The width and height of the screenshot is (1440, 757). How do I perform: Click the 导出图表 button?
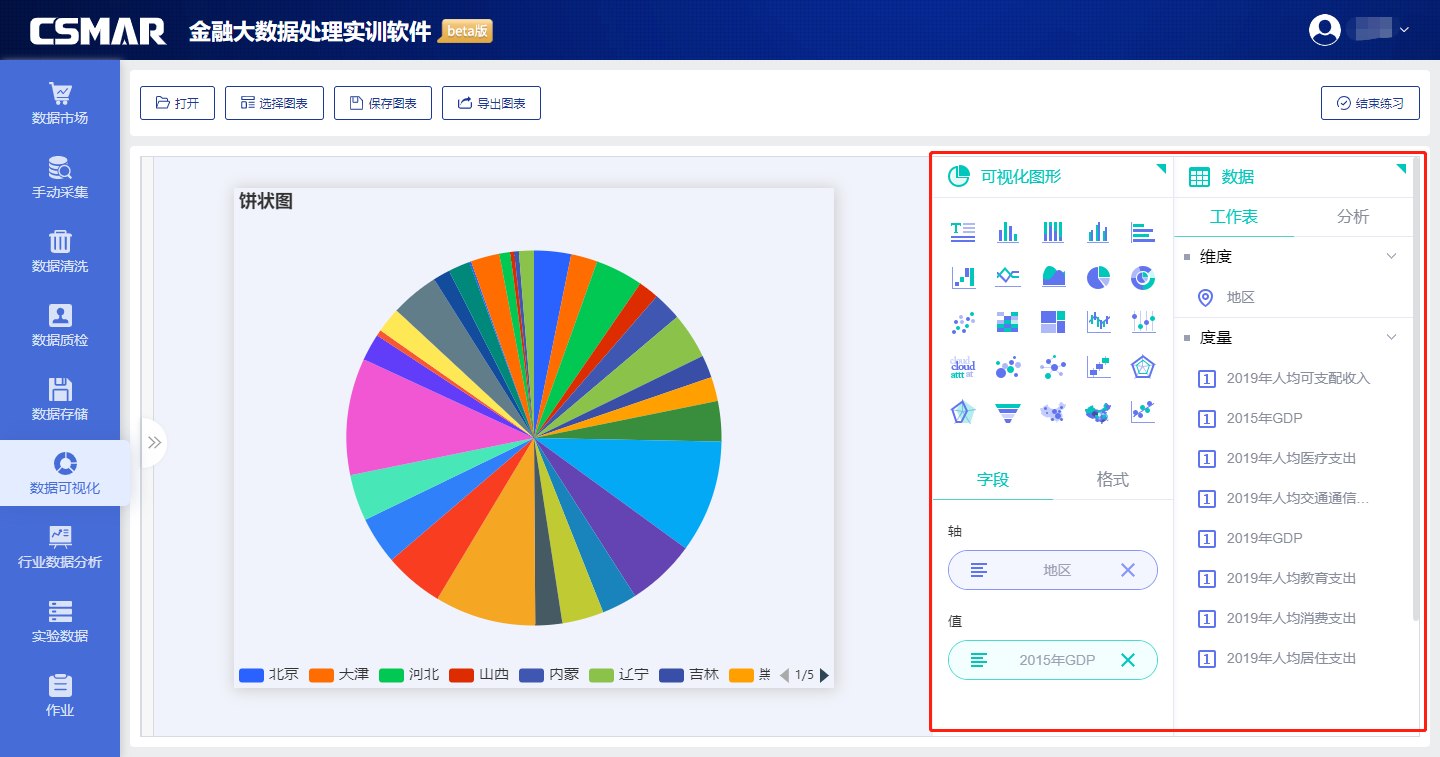point(491,103)
